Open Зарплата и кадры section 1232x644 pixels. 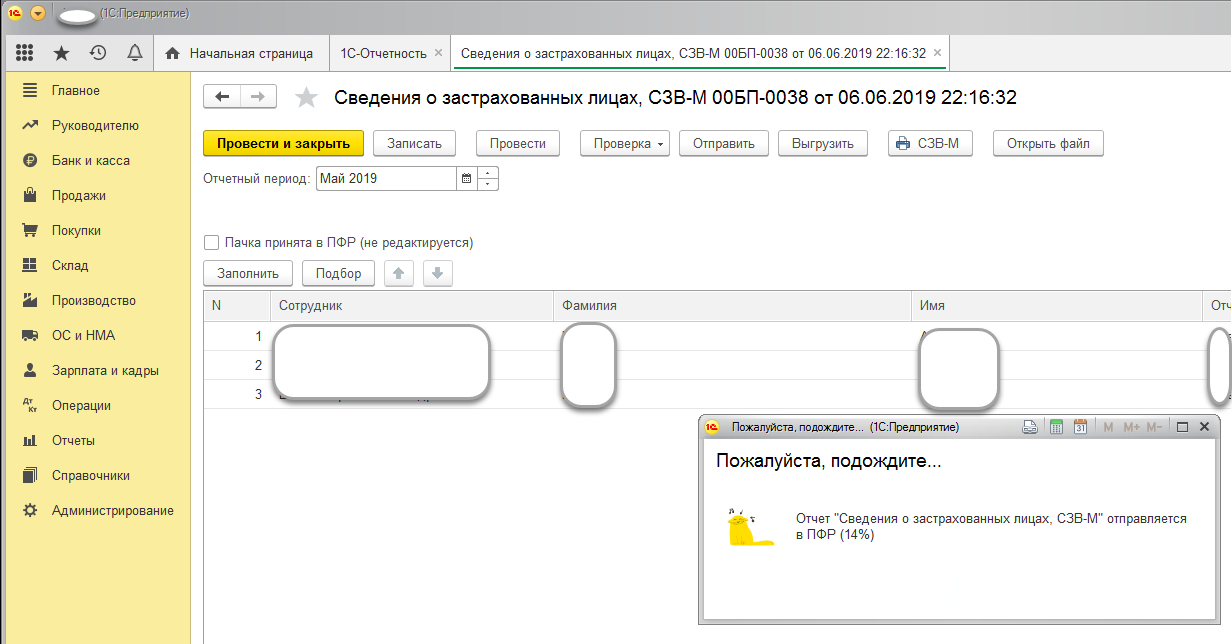point(105,370)
